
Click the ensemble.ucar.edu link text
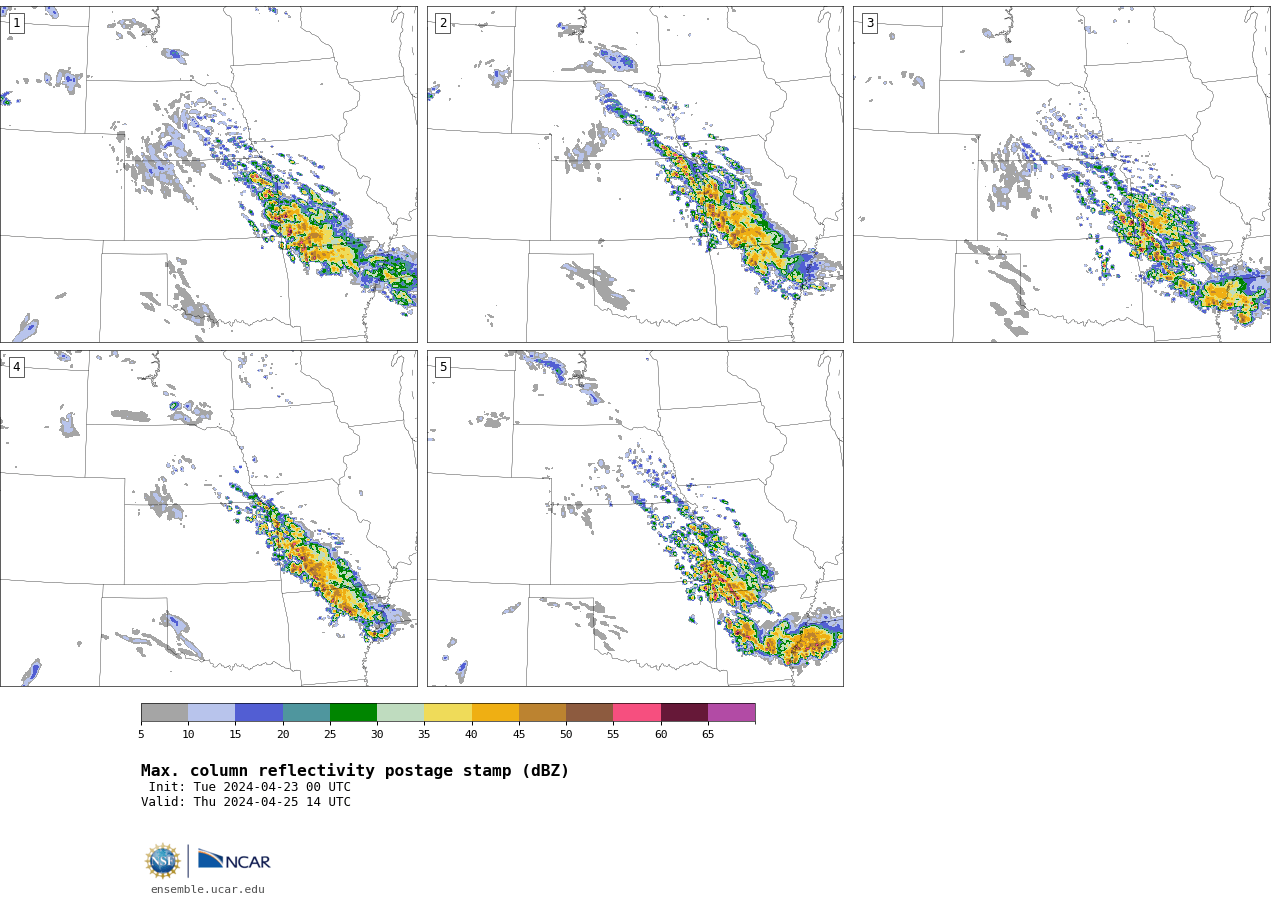pyautogui.click(x=208, y=889)
